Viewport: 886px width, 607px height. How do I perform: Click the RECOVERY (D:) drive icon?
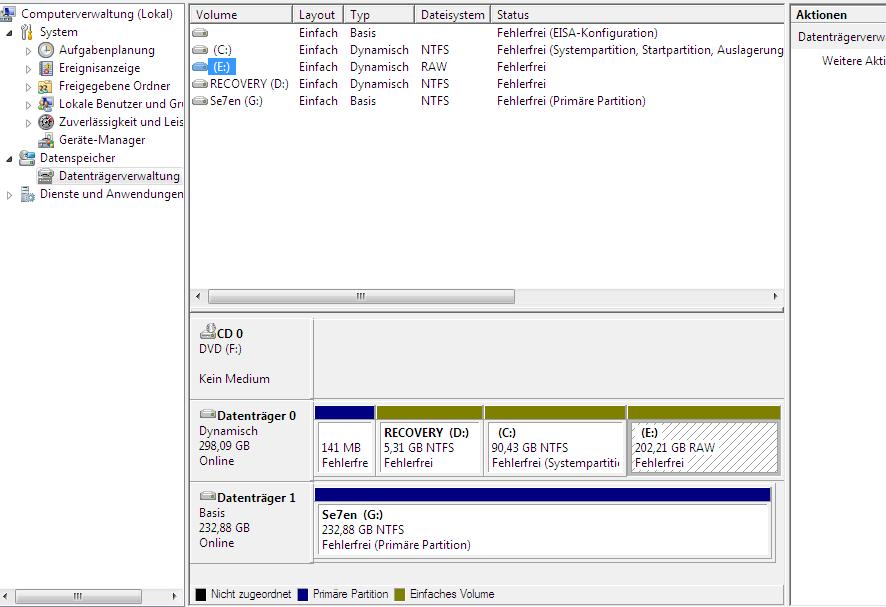pos(200,84)
